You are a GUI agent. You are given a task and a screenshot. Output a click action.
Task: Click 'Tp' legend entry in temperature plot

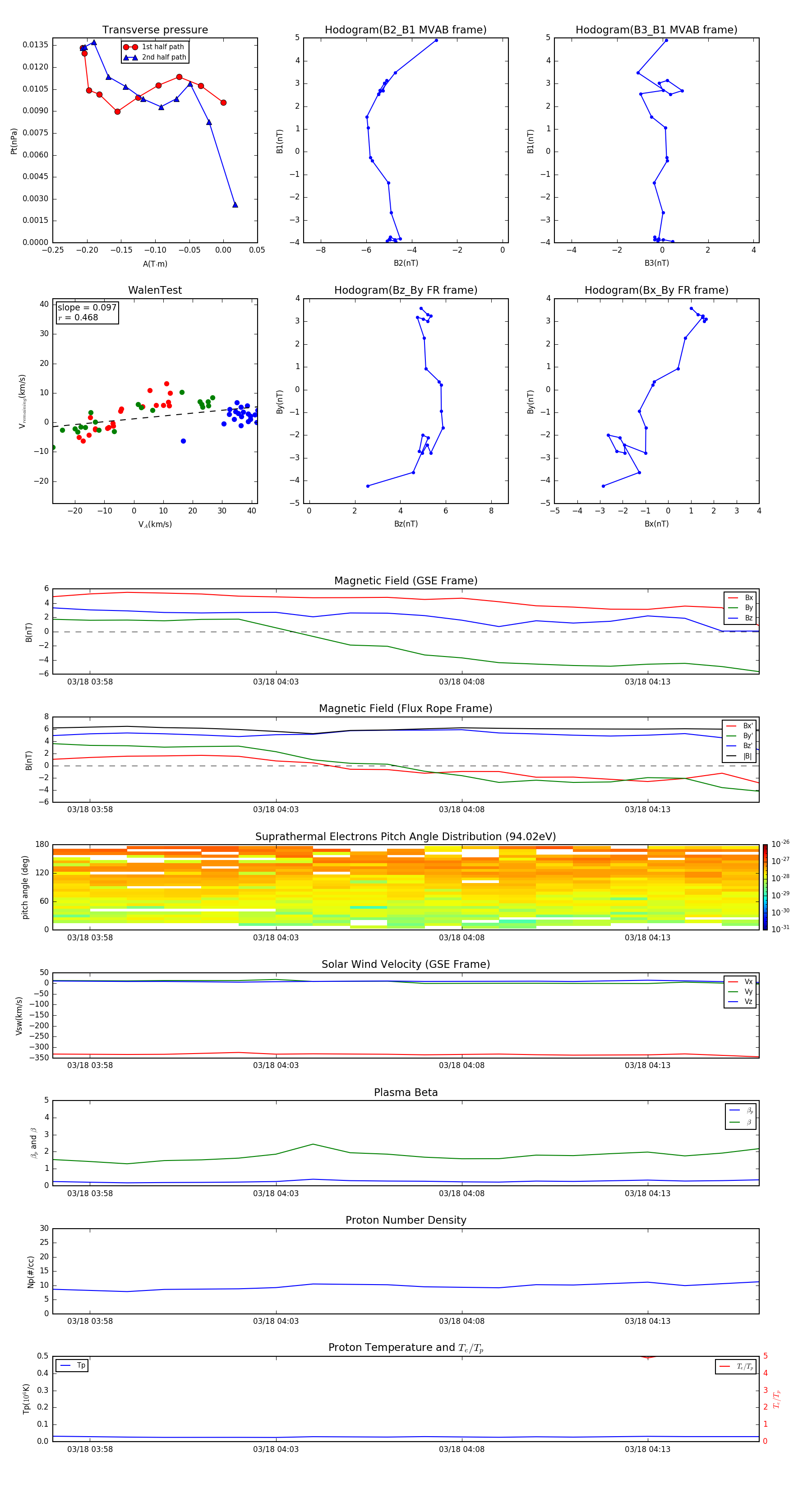[x=73, y=1366]
